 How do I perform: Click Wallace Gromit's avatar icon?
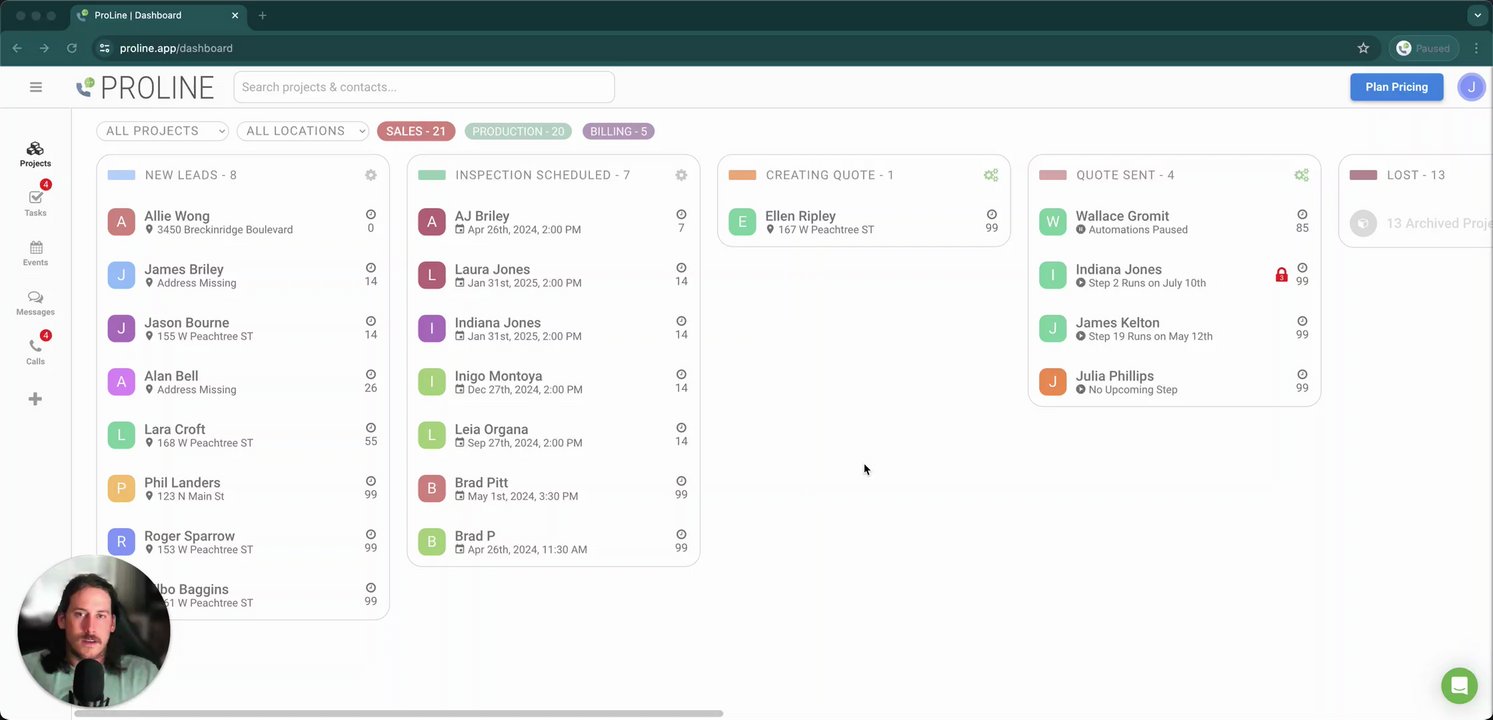click(x=1053, y=222)
